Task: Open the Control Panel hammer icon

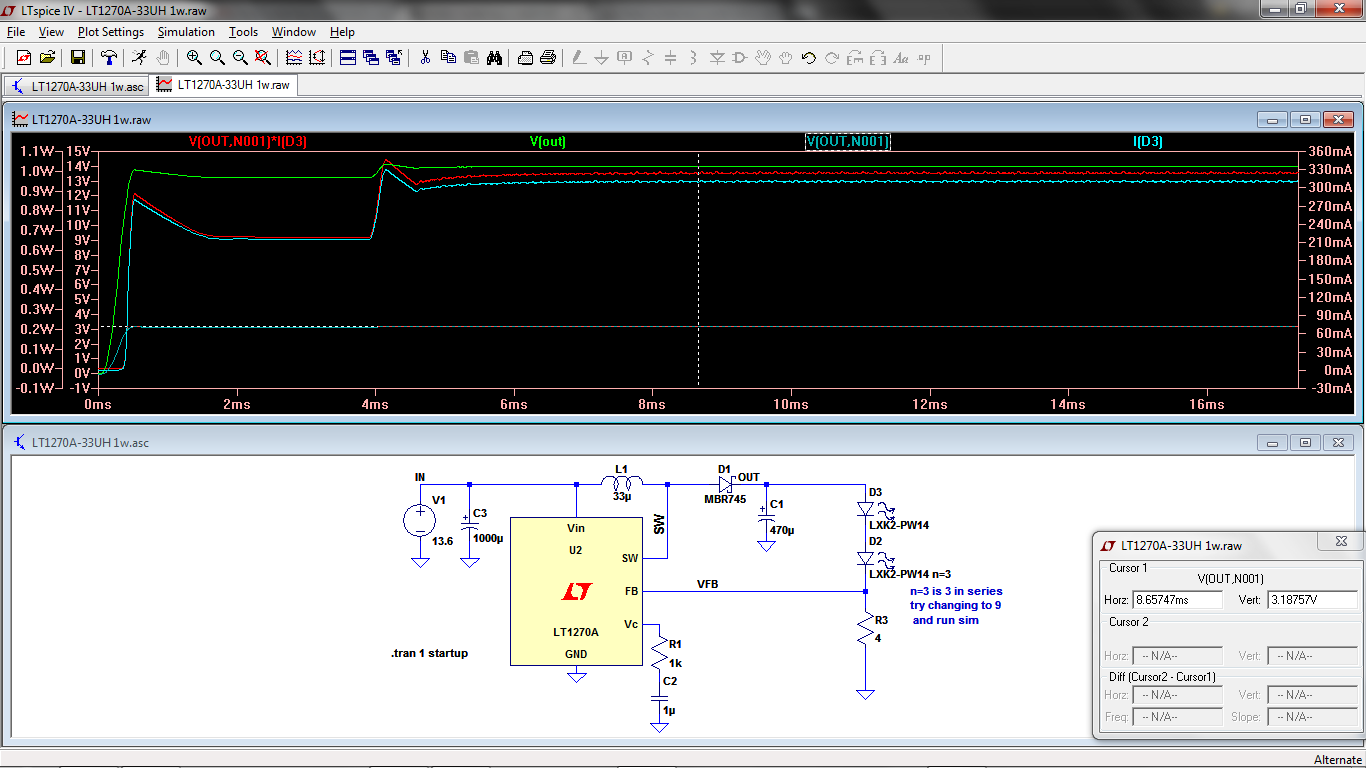Action: (x=109, y=58)
